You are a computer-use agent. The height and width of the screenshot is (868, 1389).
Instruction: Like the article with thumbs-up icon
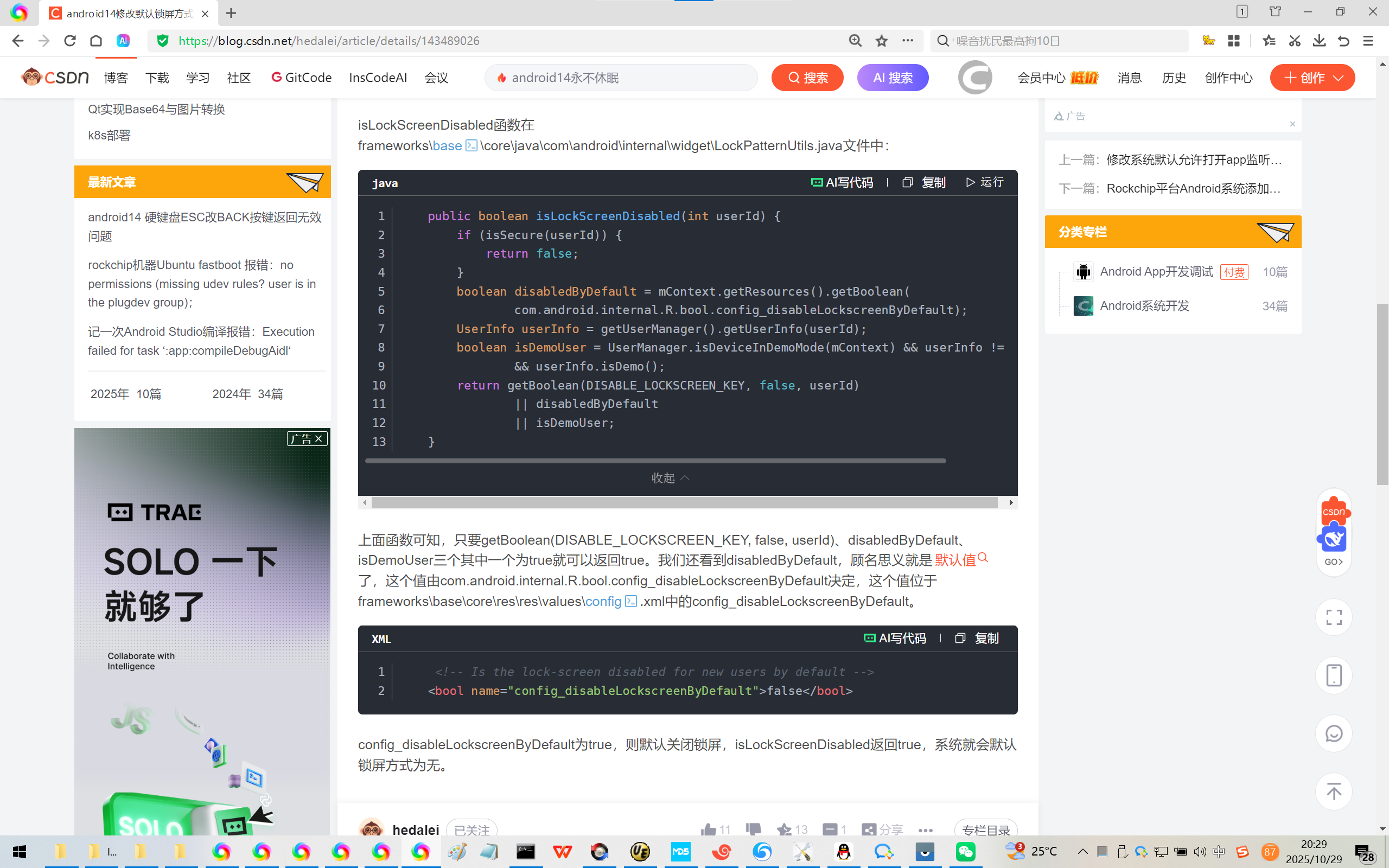tap(709, 829)
